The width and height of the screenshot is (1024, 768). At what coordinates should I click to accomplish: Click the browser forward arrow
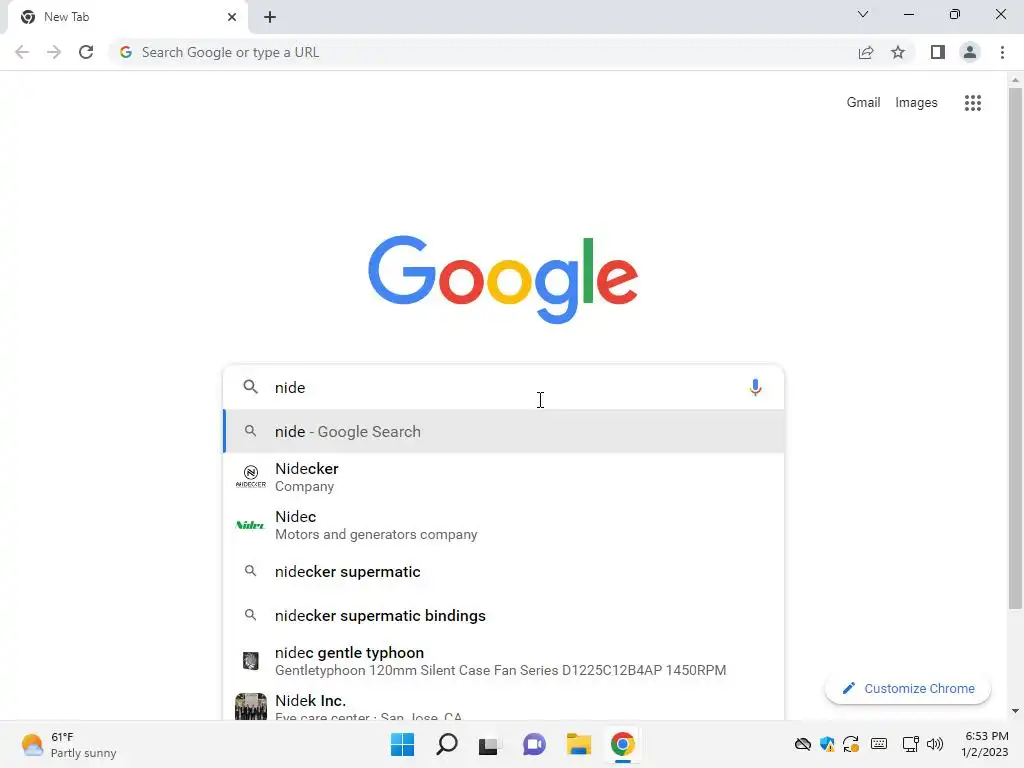coord(54,52)
